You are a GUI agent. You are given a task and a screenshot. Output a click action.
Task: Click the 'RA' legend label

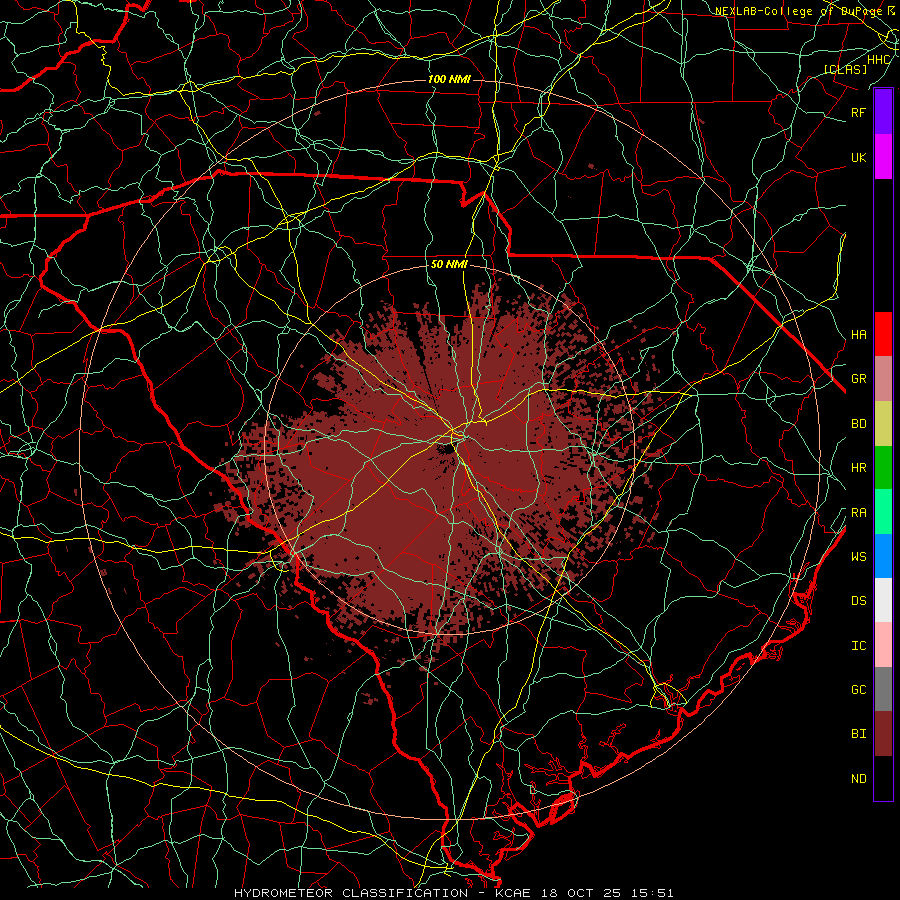[858, 513]
